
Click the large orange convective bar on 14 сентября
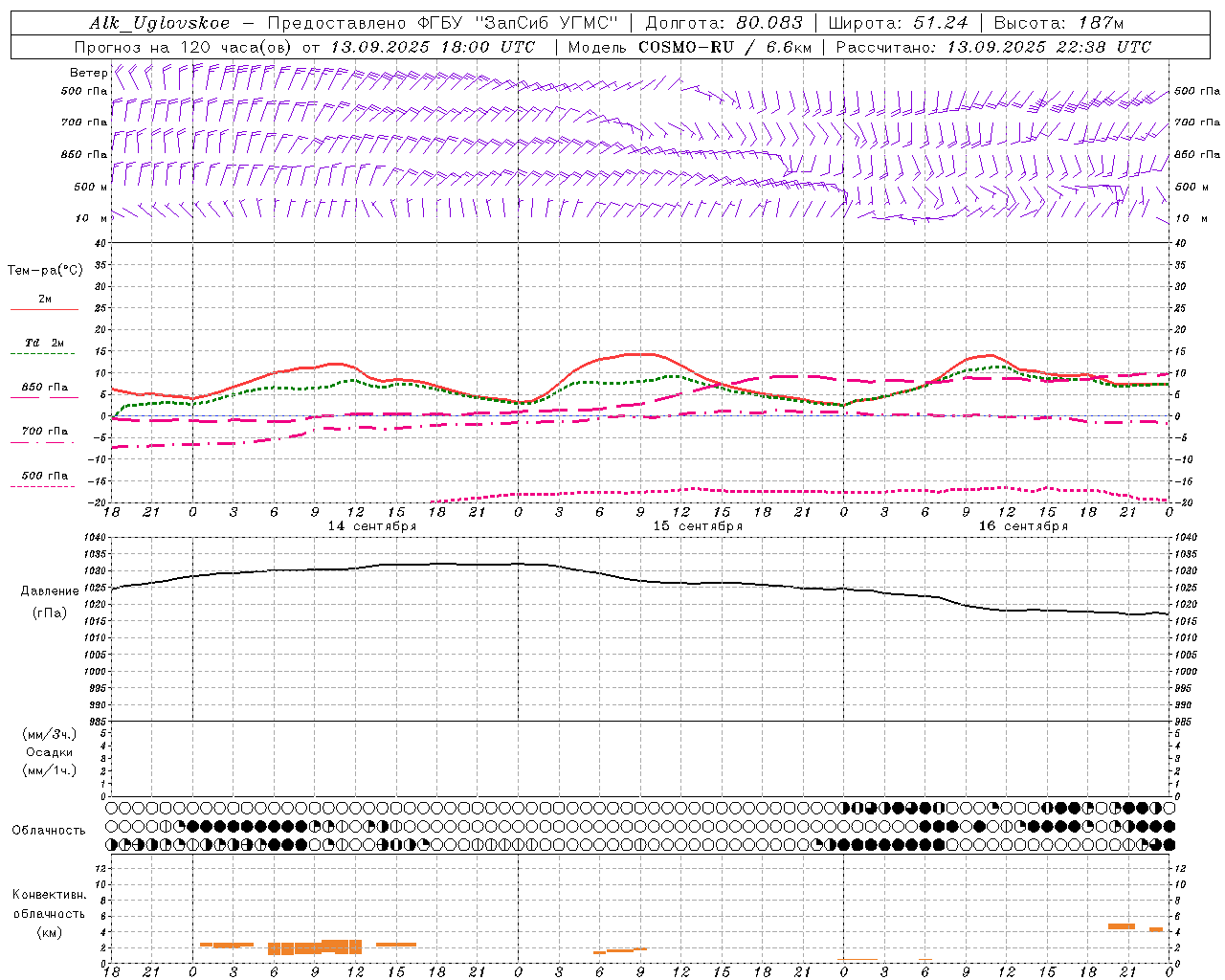click(x=315, y=947)
